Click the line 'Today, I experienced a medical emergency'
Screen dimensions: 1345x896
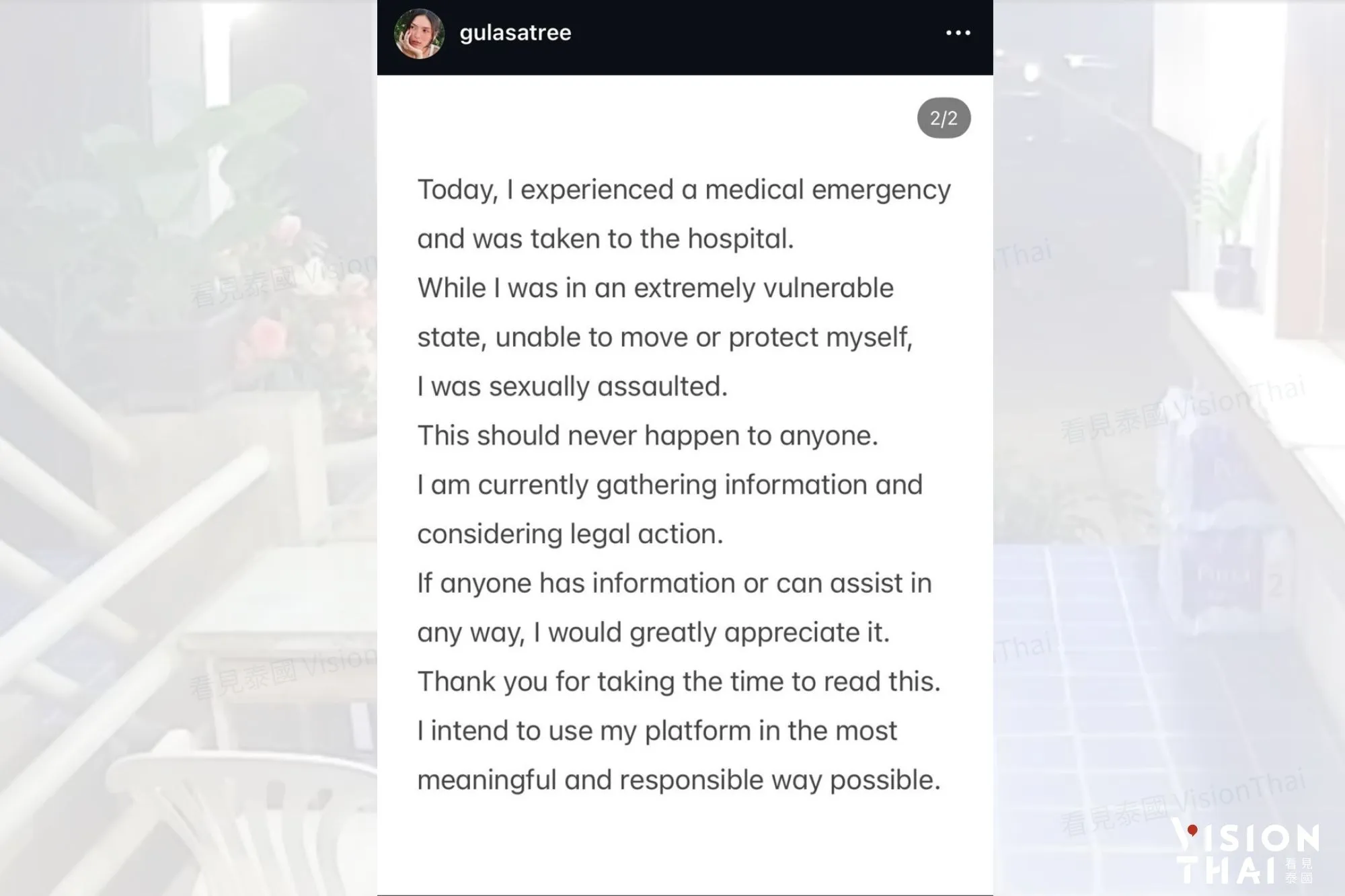click(684, 190)
